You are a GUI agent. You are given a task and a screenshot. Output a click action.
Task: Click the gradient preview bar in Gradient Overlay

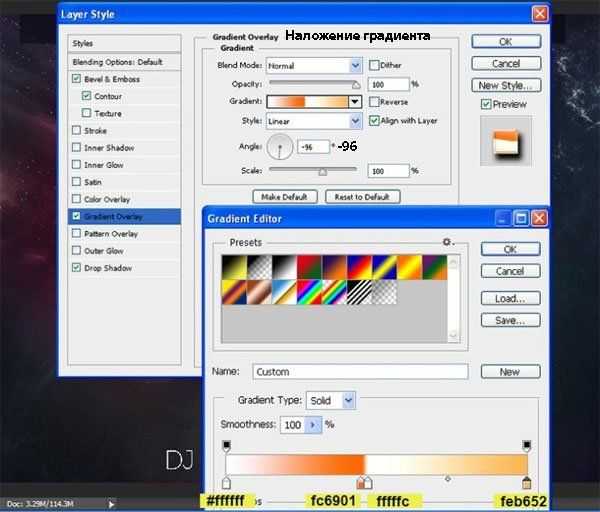pos(308,102)
